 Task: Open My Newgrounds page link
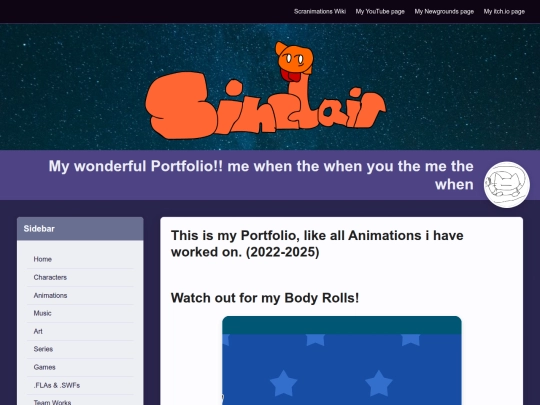[444, 11]
